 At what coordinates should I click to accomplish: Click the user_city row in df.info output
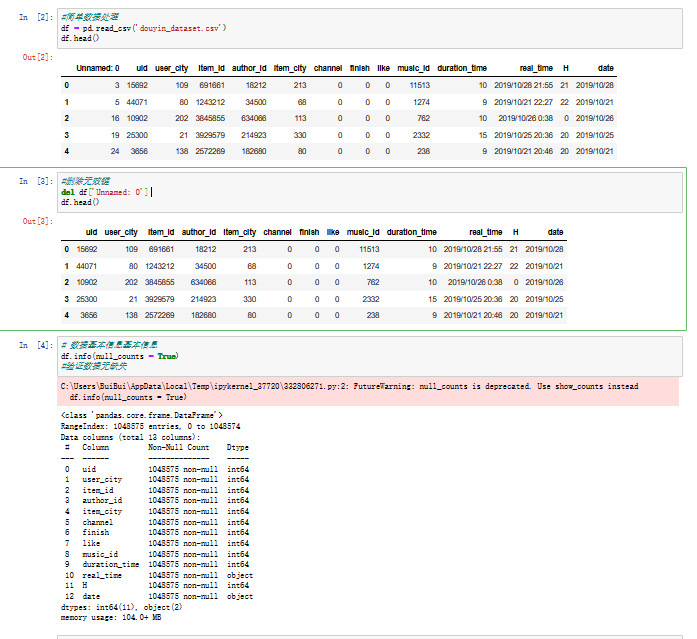(157, 479)
